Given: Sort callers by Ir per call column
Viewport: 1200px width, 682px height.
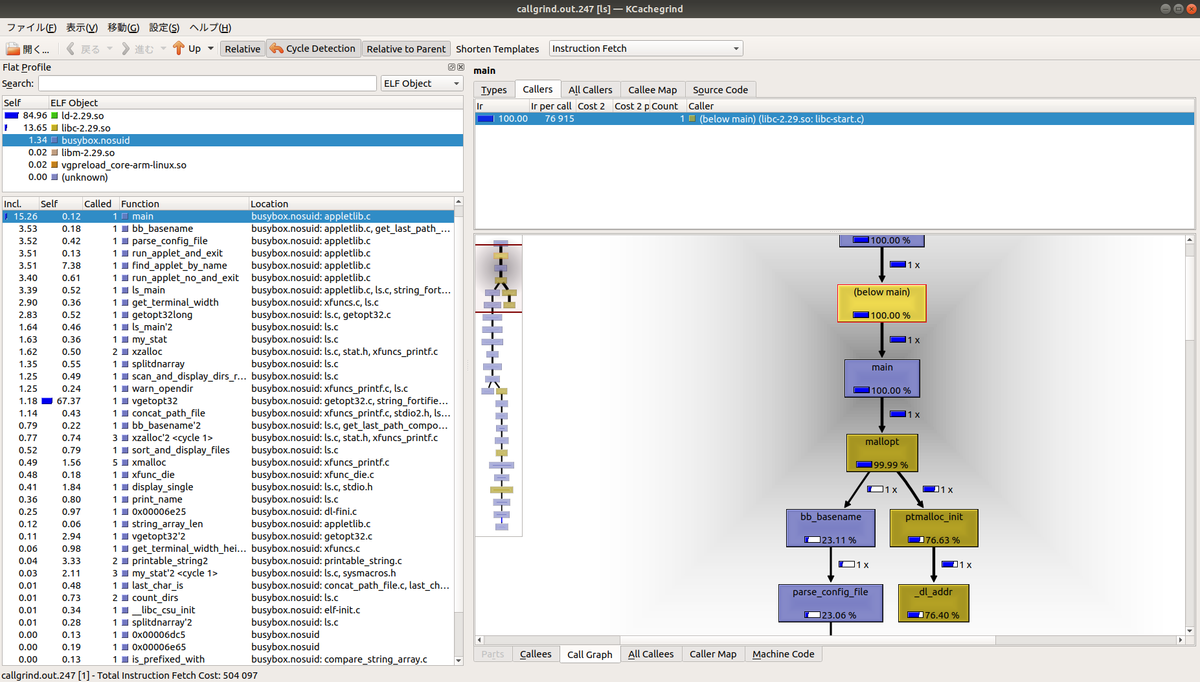Looking at the screenshot, I should 550,105.
